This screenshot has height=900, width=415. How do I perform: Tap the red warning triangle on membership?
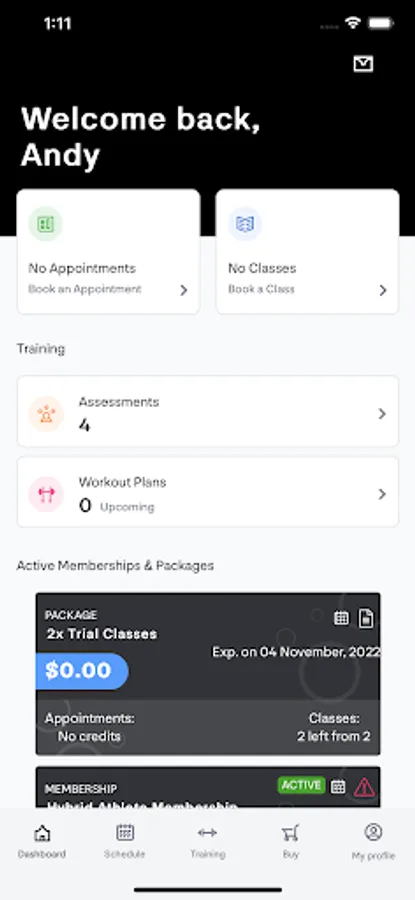coord(364,788)
